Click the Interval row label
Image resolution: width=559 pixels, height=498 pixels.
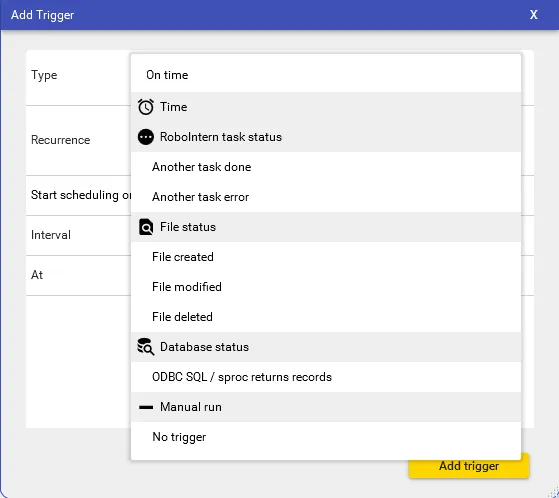click(51, 235)
